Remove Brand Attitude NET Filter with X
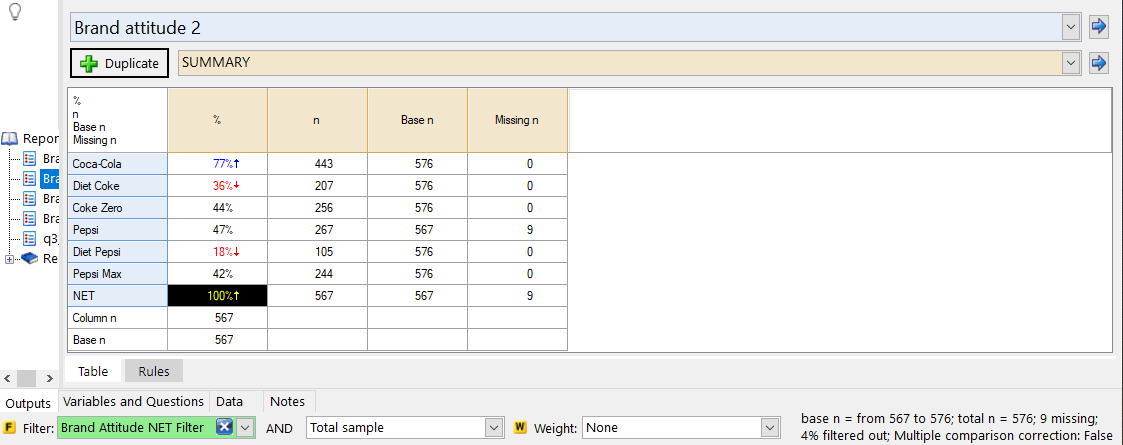This screenshot has width=1123, height=445. point(225,428)
